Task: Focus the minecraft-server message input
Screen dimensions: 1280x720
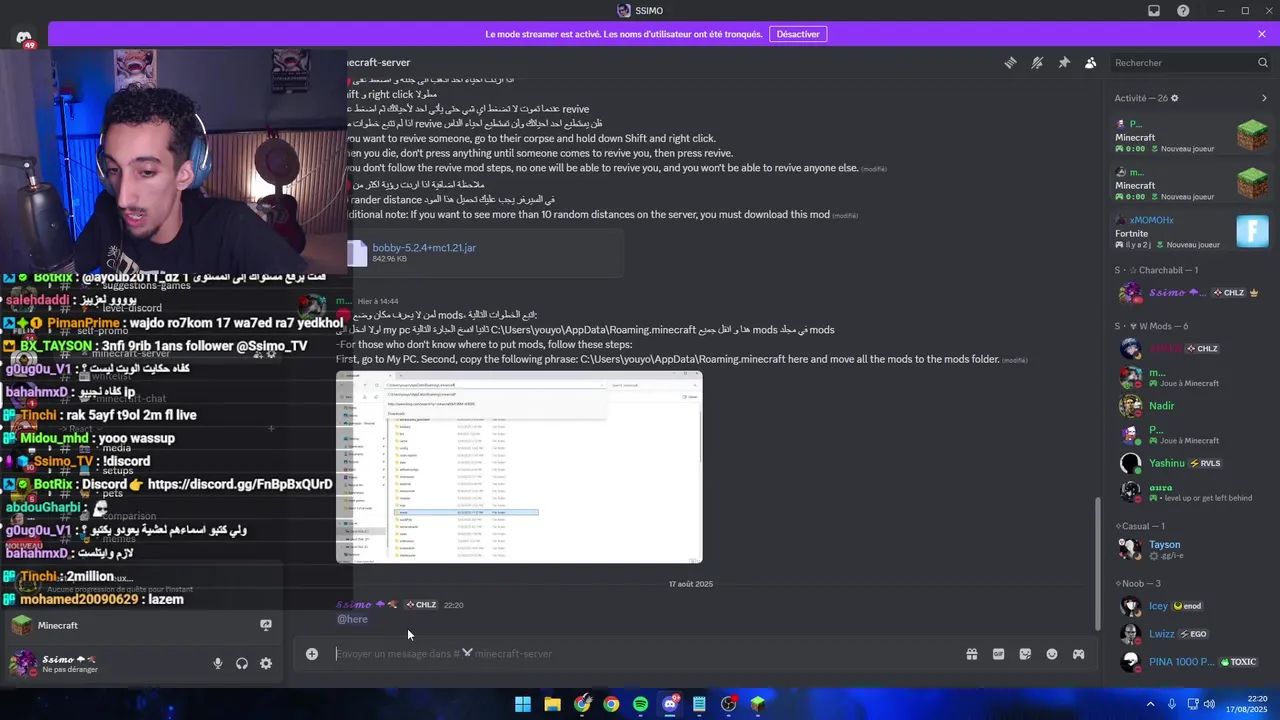Action: [640, 654]
